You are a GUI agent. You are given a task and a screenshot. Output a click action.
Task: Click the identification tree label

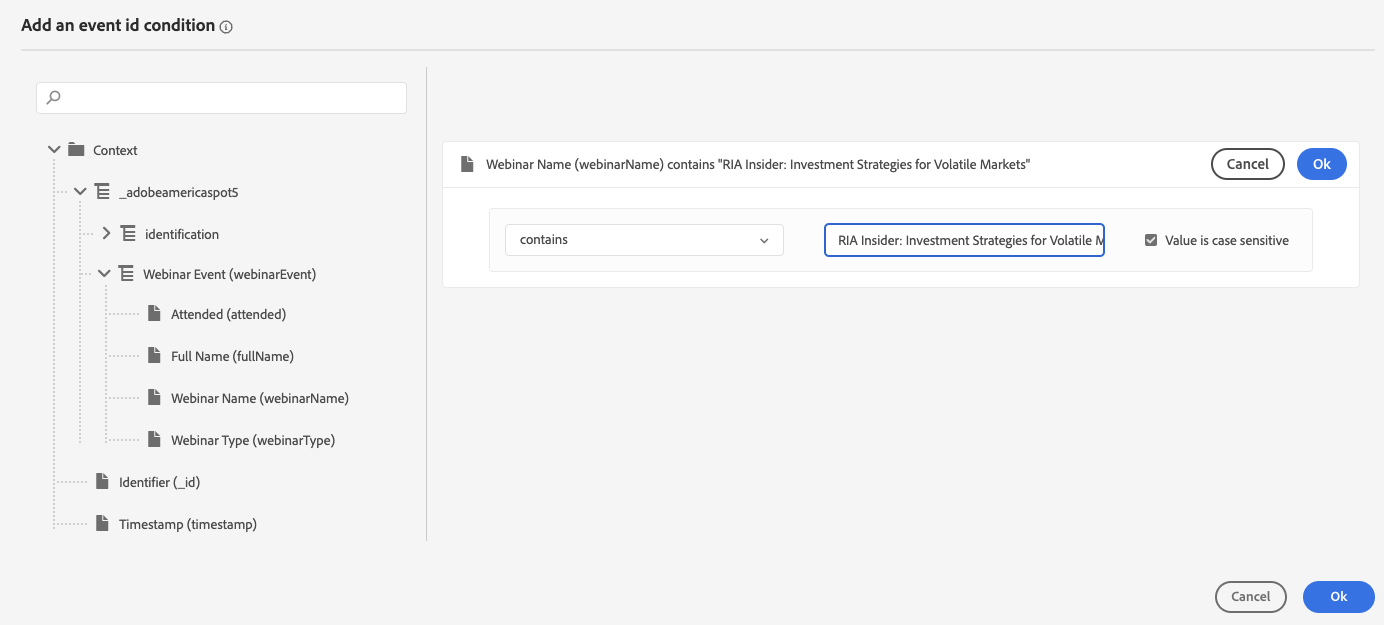[182, 234]
